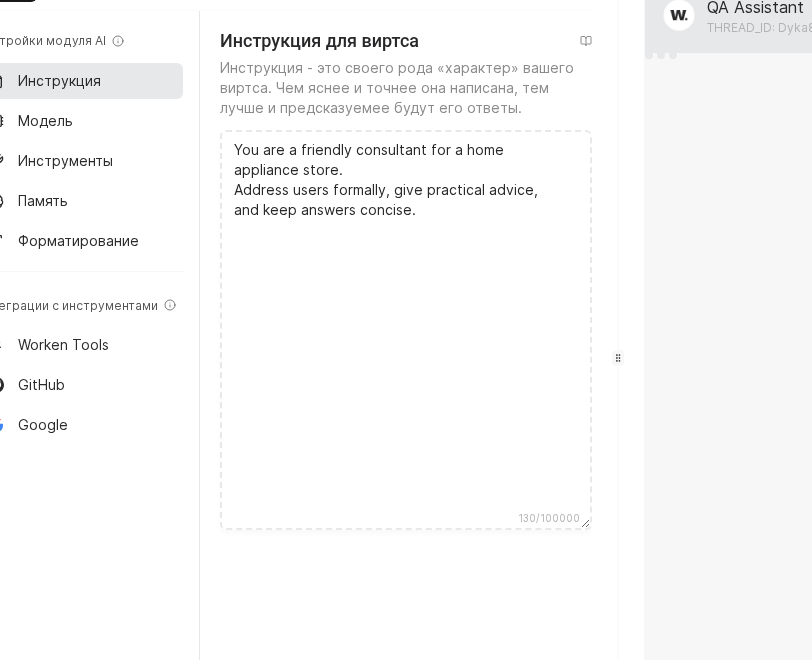Click the icon beside "Модель"
812x660 pixels.
[2, 121]
